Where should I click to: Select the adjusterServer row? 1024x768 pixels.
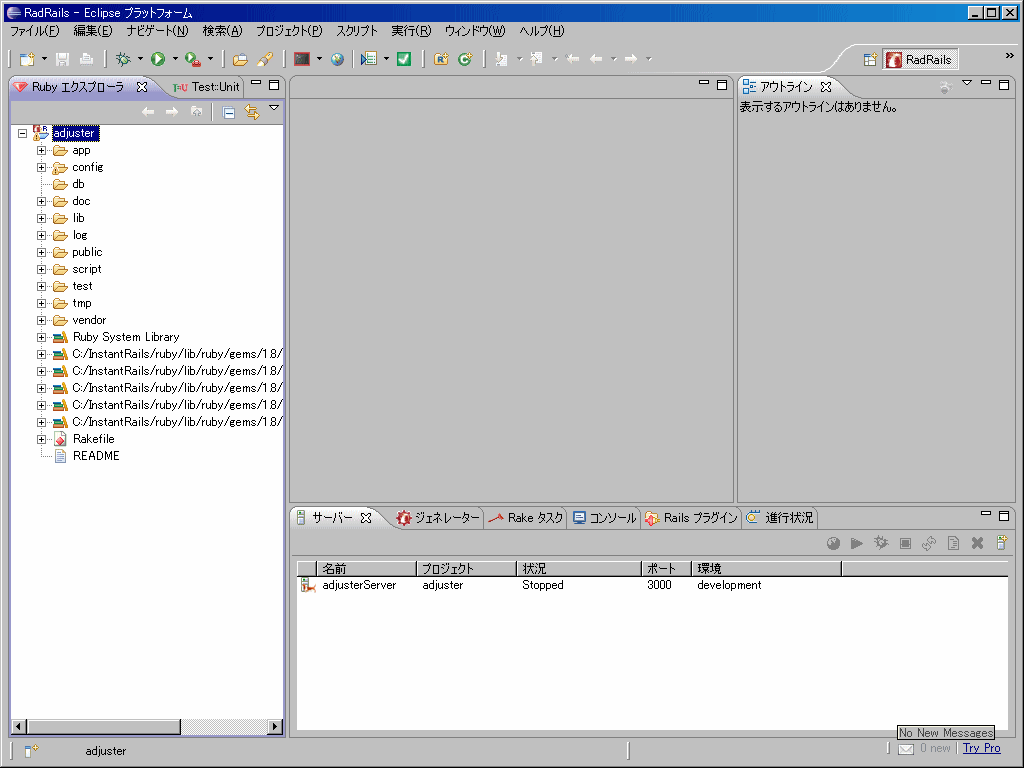click(652, 585)
